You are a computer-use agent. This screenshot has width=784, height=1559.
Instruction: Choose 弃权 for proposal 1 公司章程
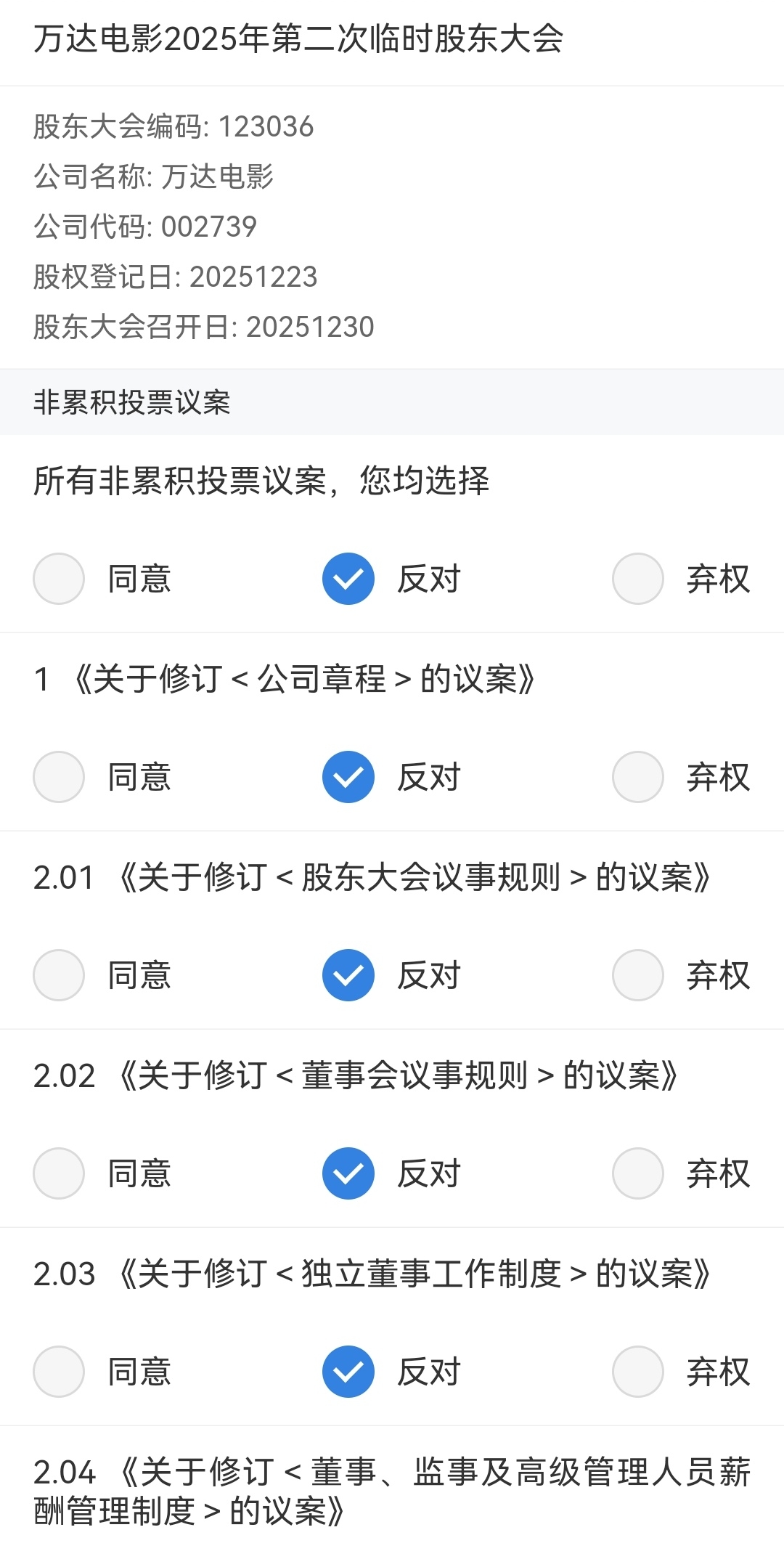pos(638,777)
